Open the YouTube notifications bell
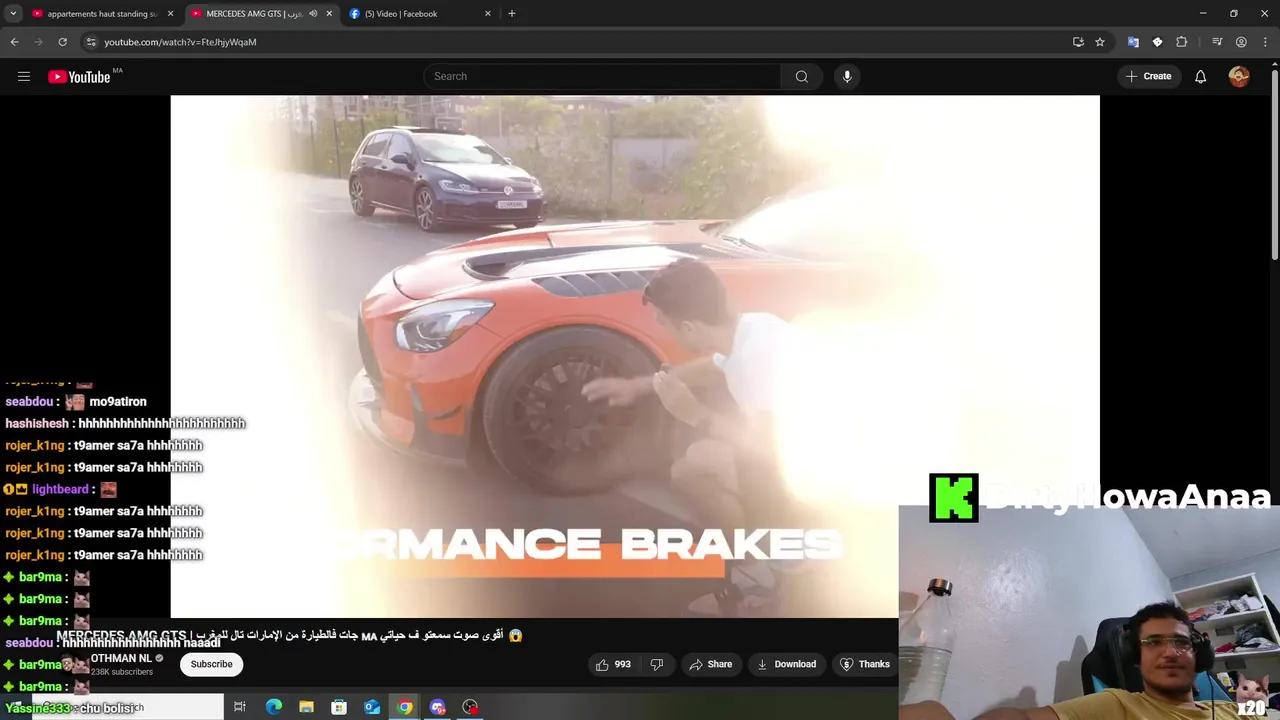This screenshot has width=1280, height=720. click(1200, 76)
